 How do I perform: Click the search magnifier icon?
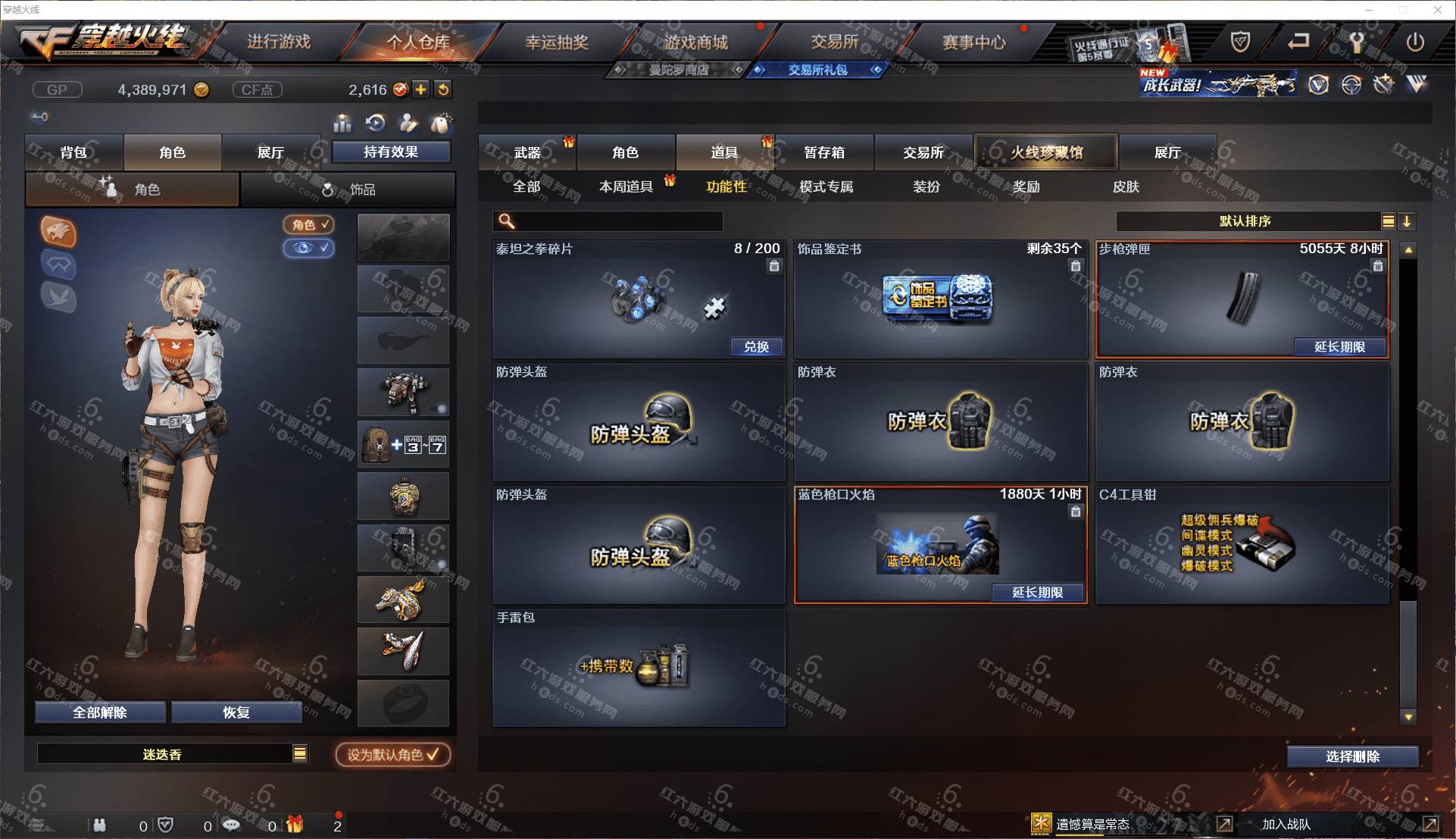click(x=507, y=221)
